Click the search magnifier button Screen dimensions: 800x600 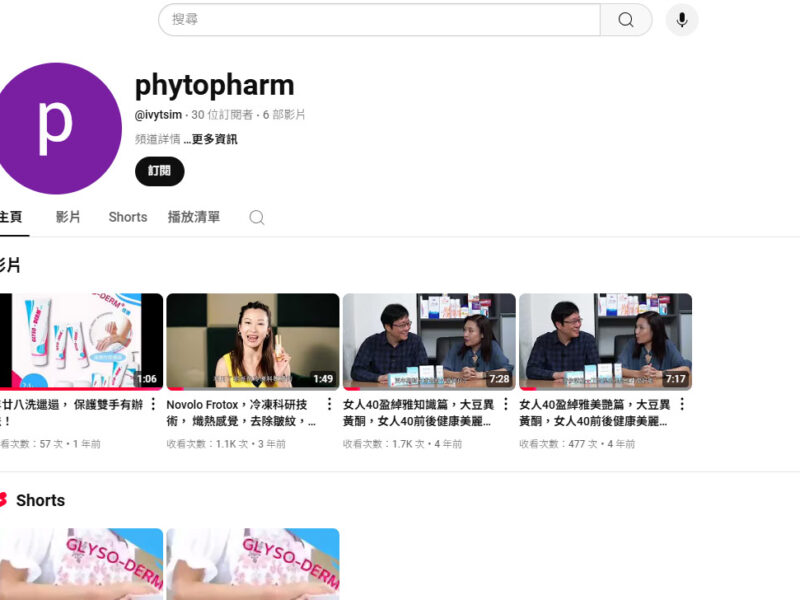(x=626, y=20)
